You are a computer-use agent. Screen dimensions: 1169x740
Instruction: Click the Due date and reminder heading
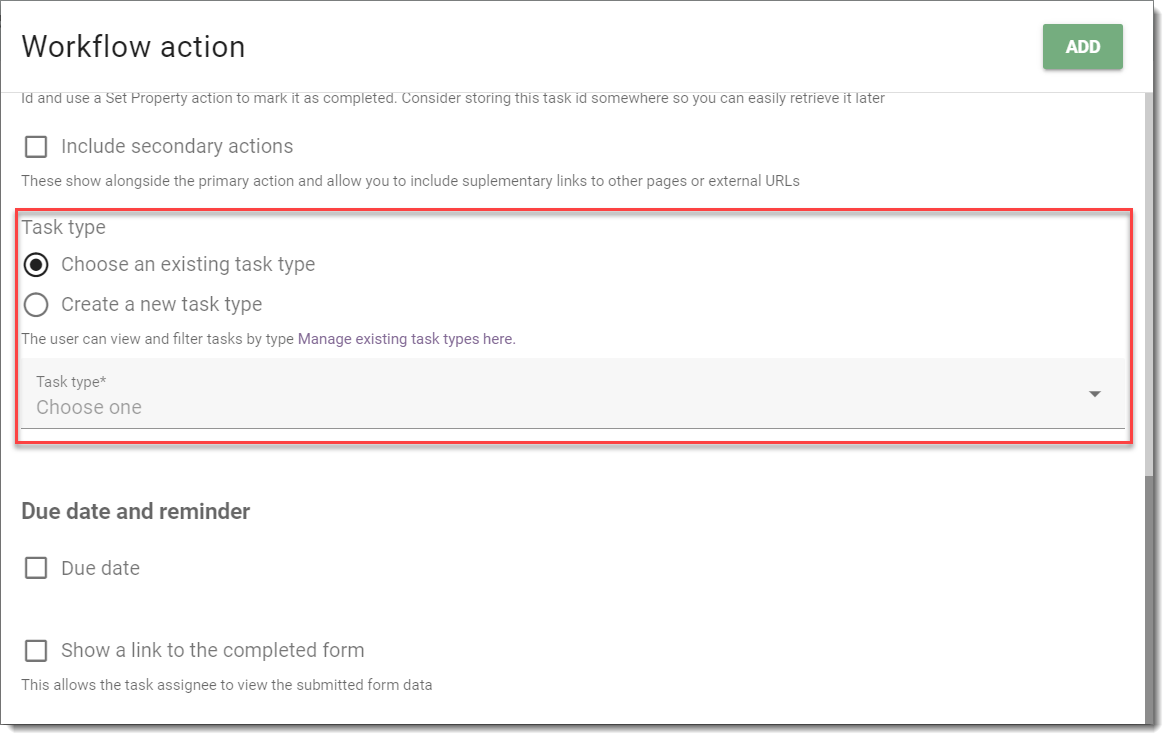pyautogui.click(x=136, y=511)
